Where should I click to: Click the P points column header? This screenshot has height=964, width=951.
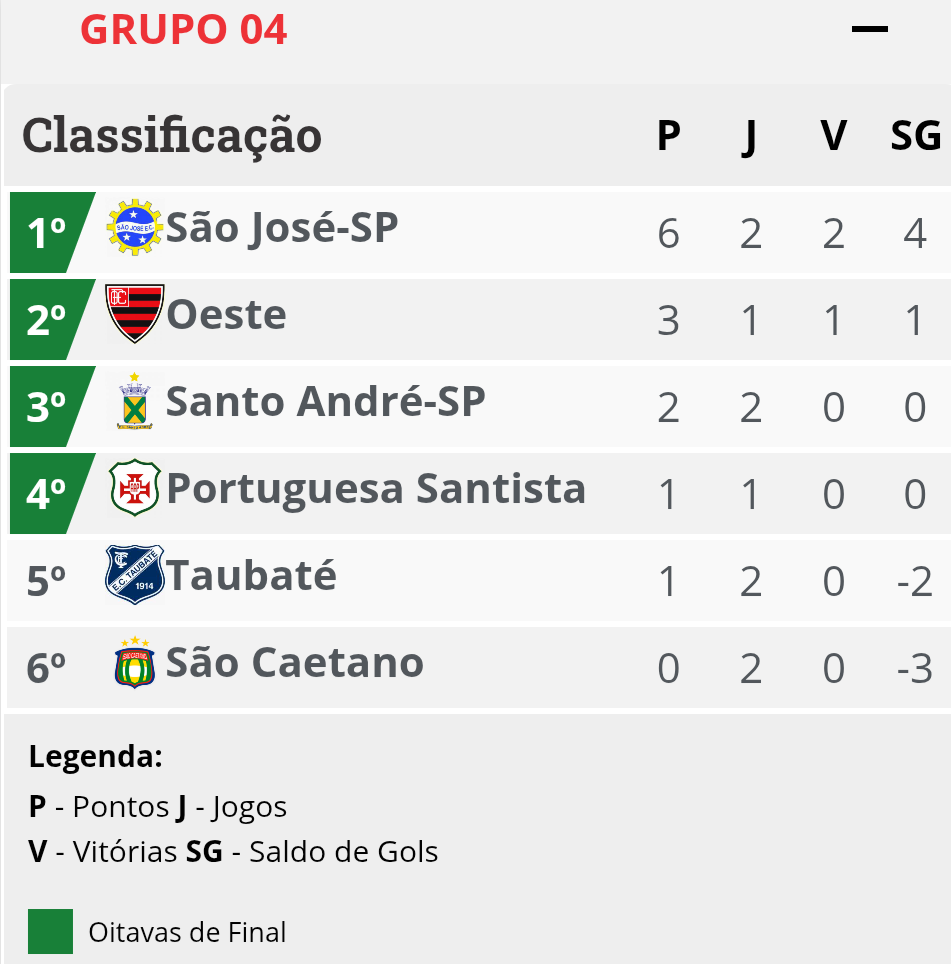669,135
